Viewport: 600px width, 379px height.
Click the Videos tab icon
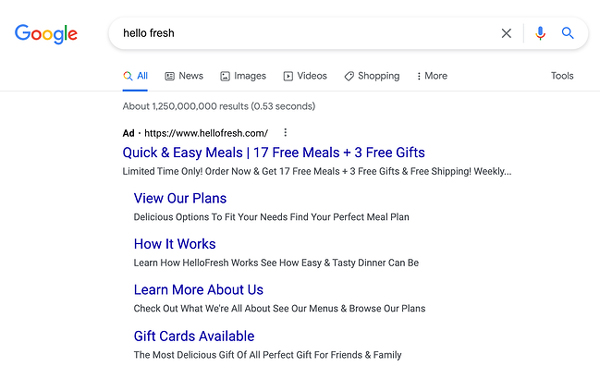[288, 76]
